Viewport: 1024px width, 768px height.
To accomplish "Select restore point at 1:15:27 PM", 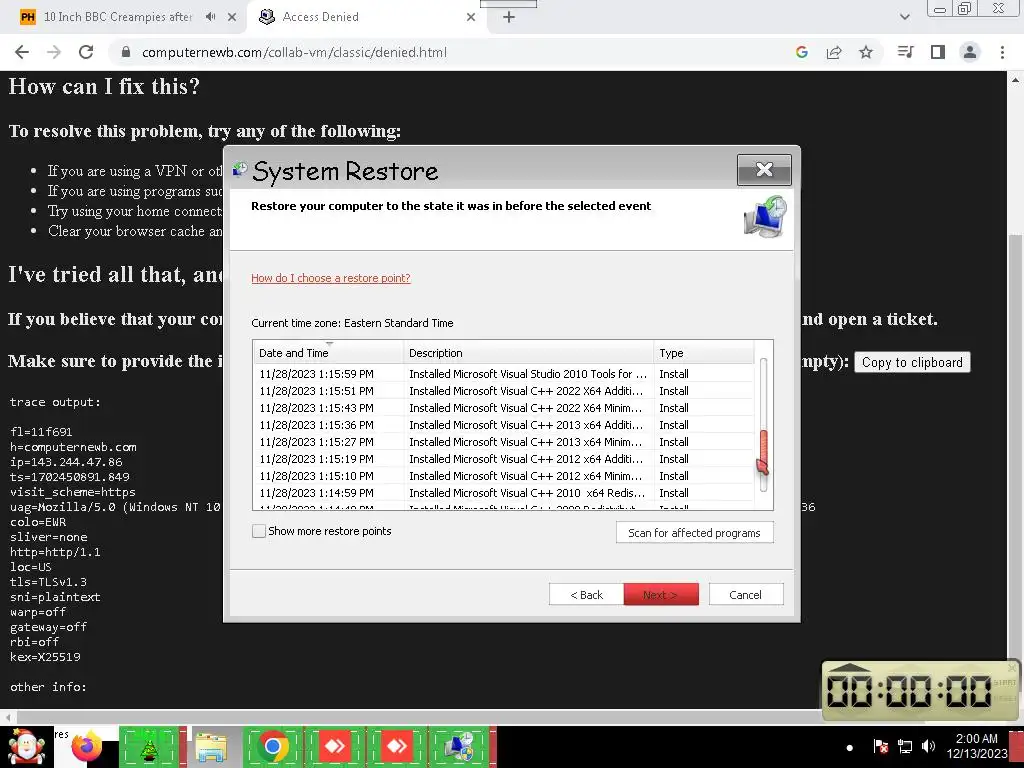I will click(504, 442).
